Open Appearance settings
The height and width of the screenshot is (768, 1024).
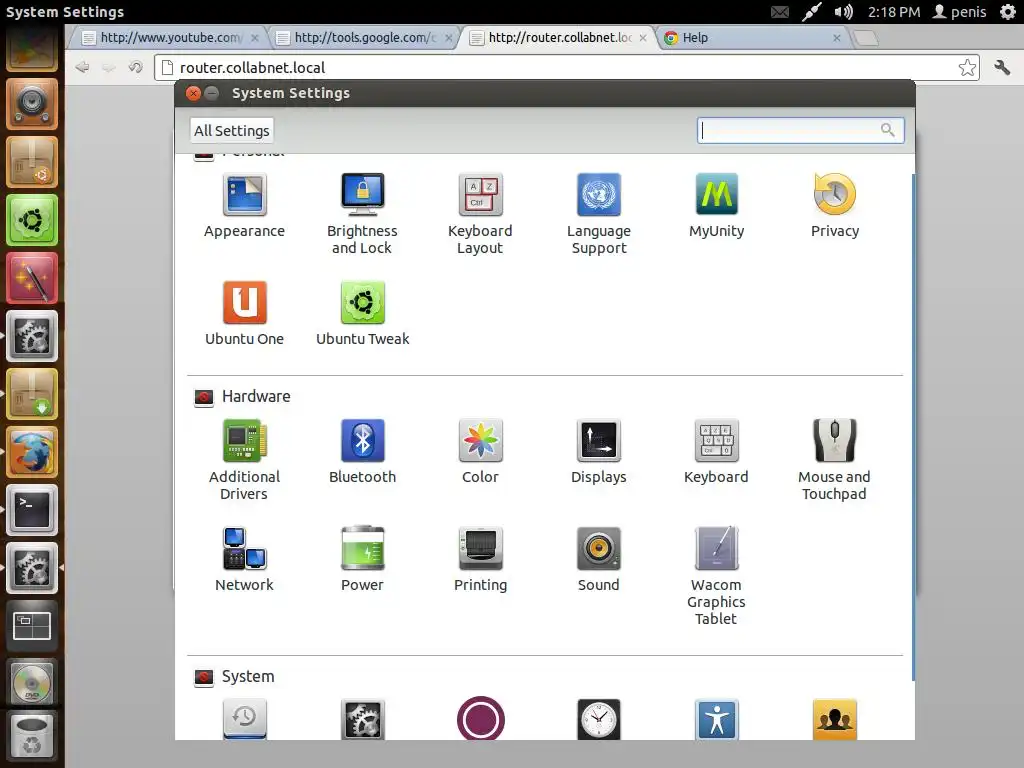point(244,206)
